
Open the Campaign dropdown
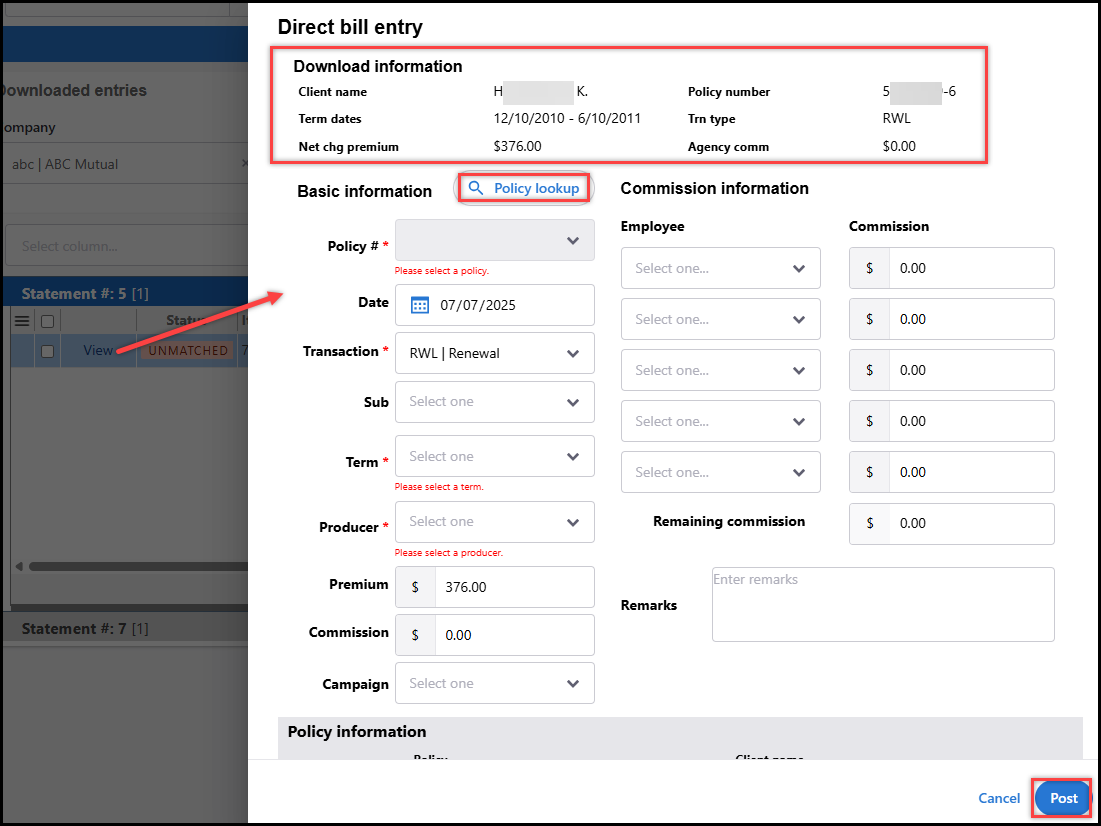[495, 683]
